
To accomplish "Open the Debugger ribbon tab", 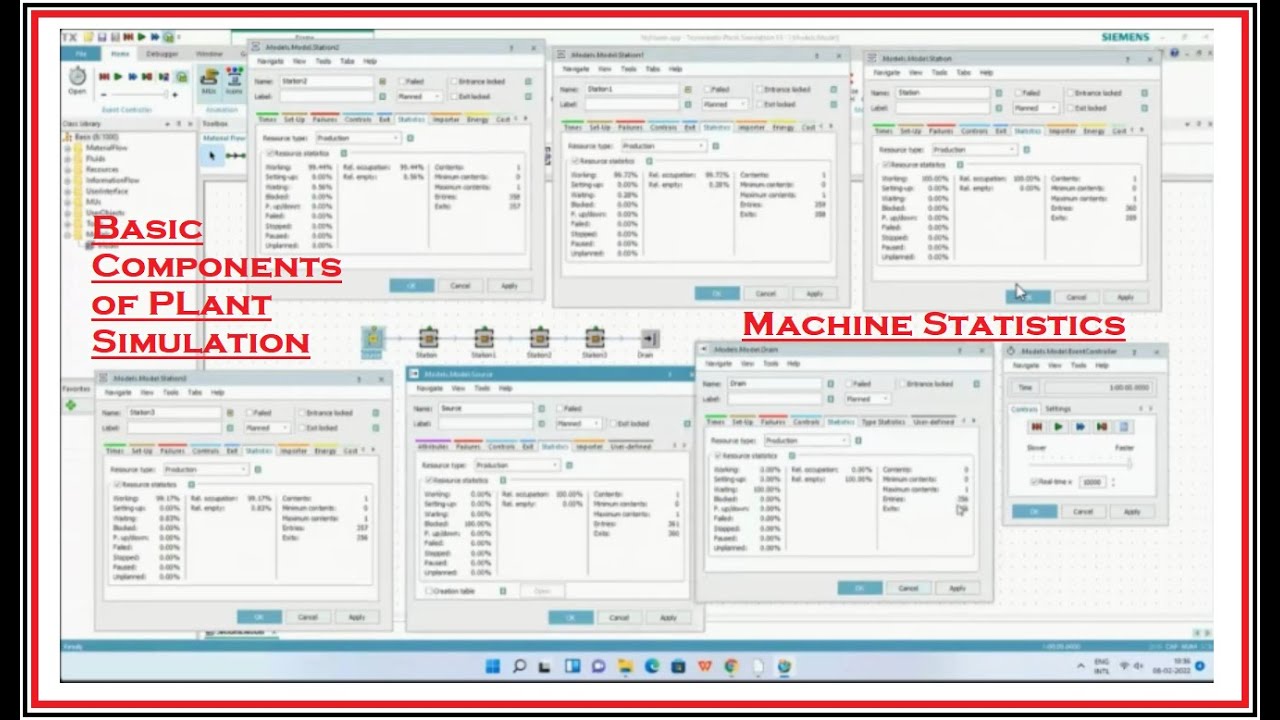I will click(162, 53).
